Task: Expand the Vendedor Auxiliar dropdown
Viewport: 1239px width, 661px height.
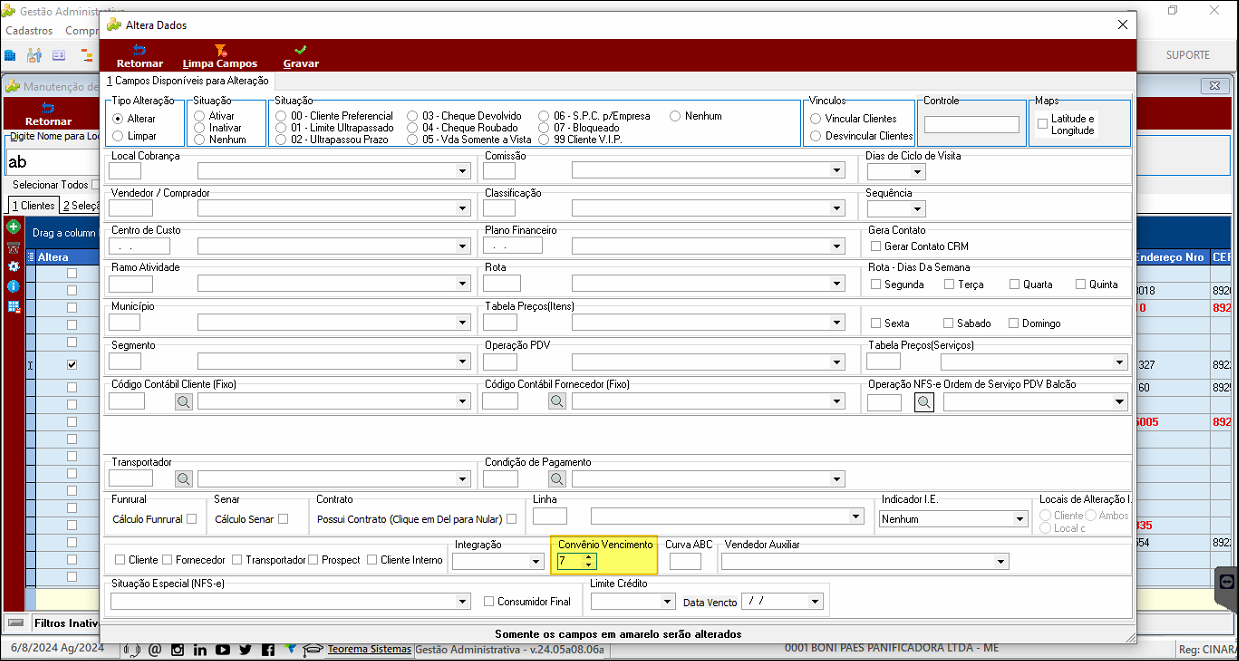Action: click(1000, 561)
